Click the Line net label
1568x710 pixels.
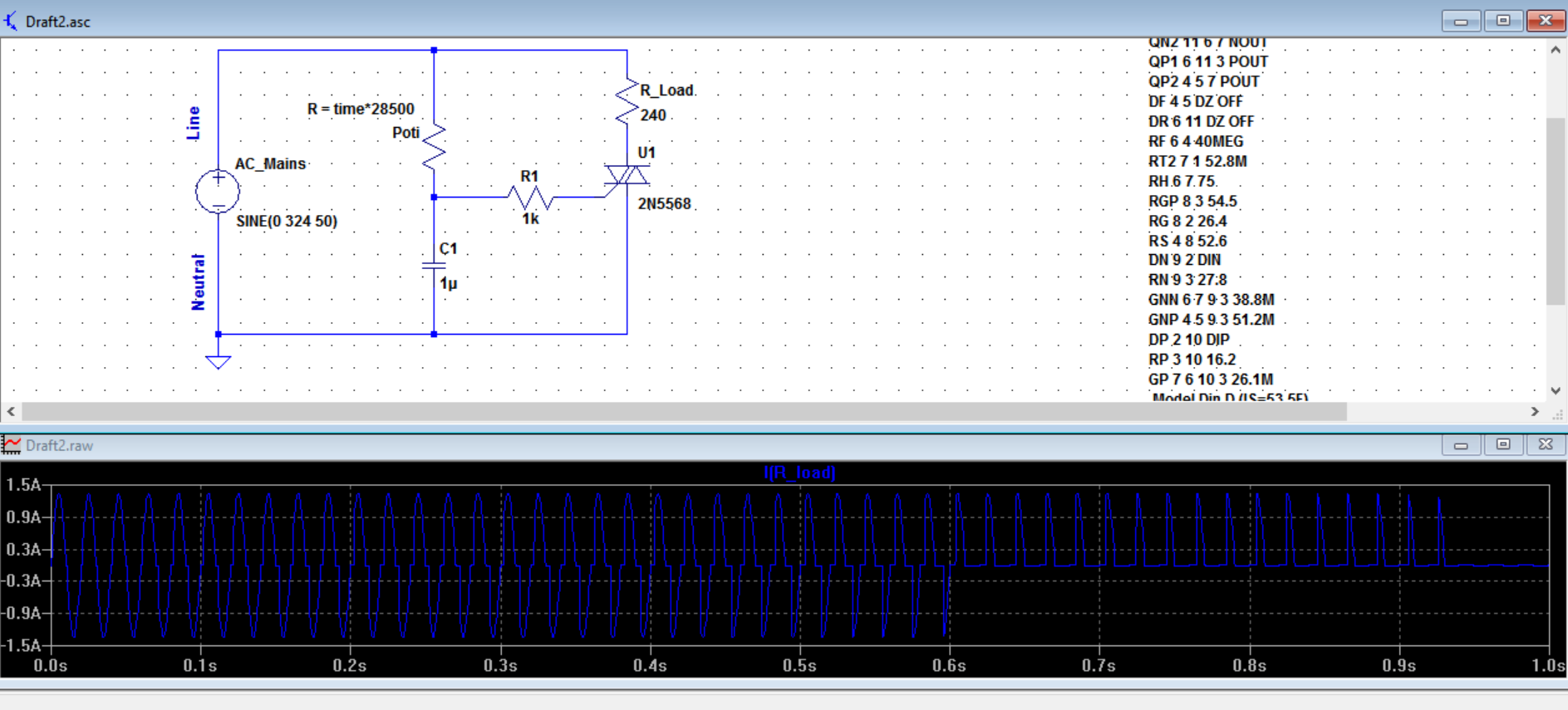pos(194,123)
